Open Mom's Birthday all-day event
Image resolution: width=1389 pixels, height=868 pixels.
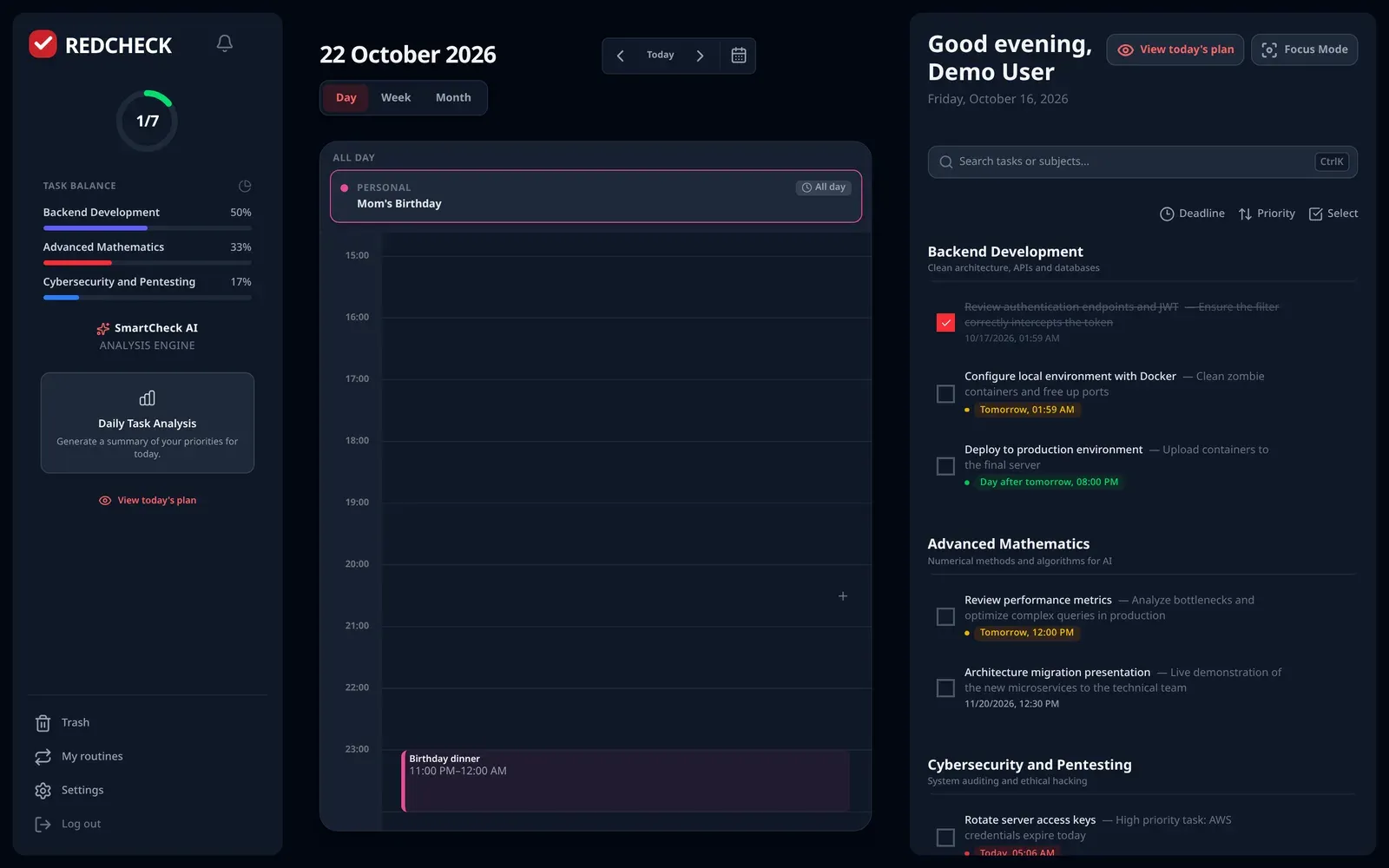coord(596,196)
